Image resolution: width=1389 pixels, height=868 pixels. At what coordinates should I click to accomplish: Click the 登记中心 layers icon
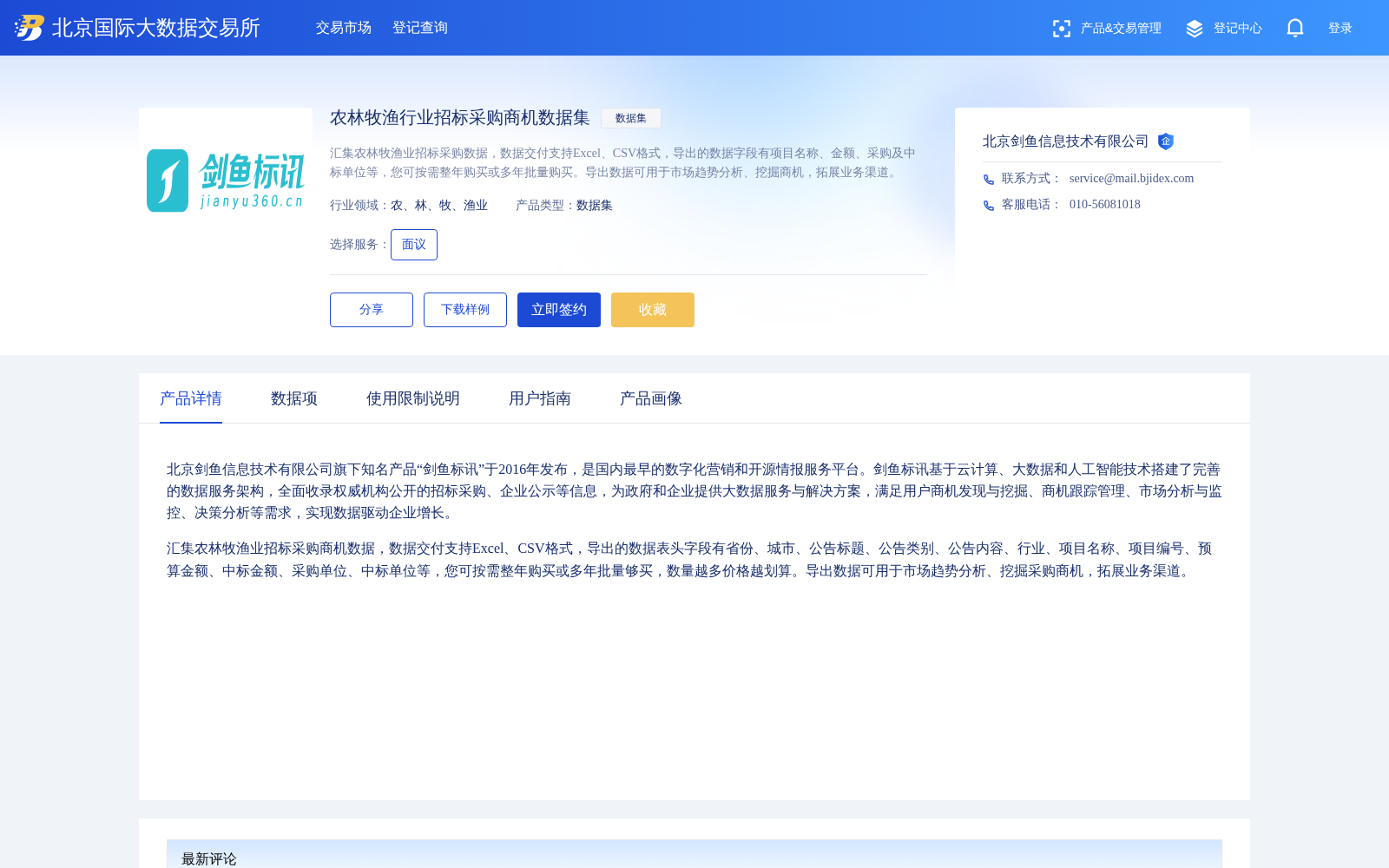pyautogui.click(x=1195, y=29)
